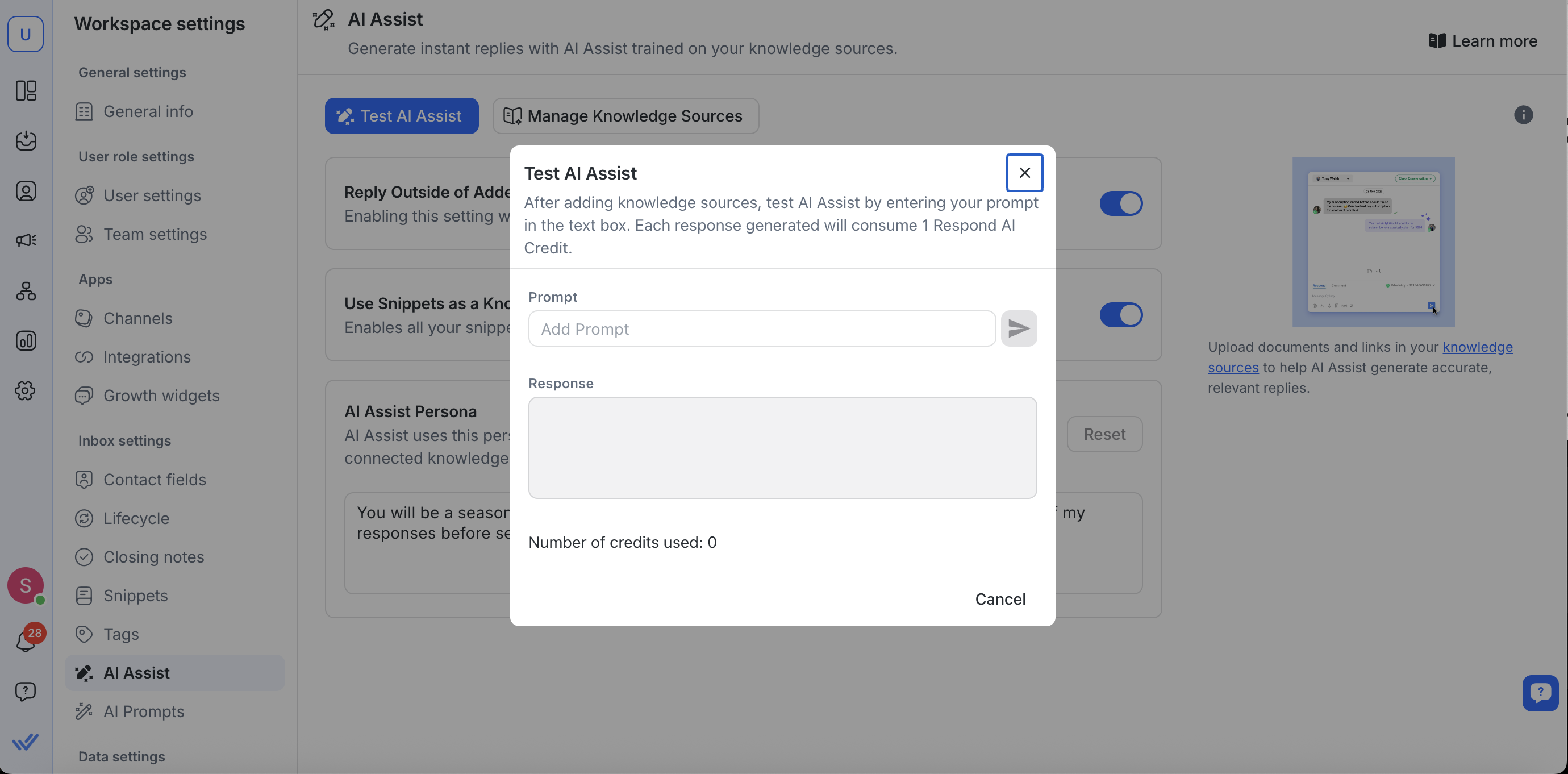Open the notifications bell icon
This screenshot has width=1568, height=774.
25,640
